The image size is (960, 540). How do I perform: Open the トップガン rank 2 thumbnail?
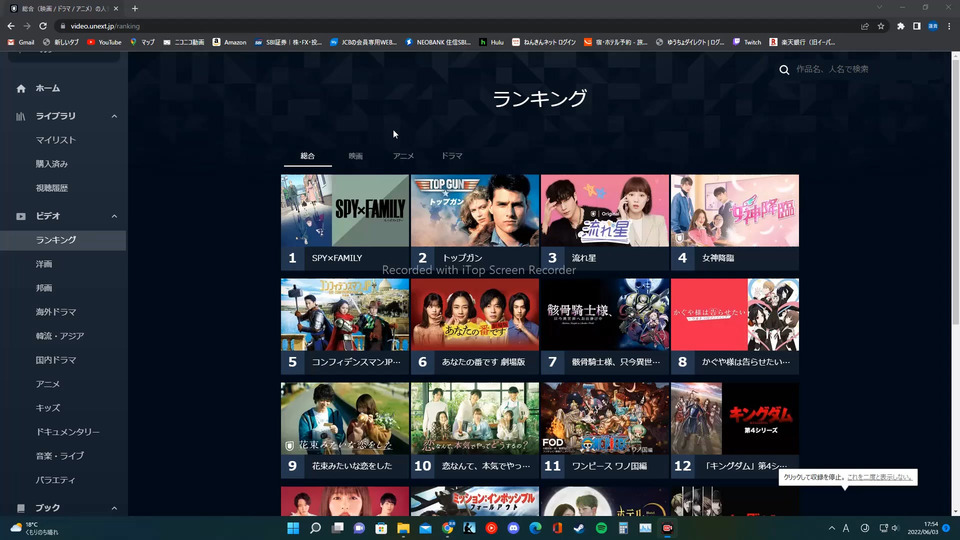[x=475, y=211]
